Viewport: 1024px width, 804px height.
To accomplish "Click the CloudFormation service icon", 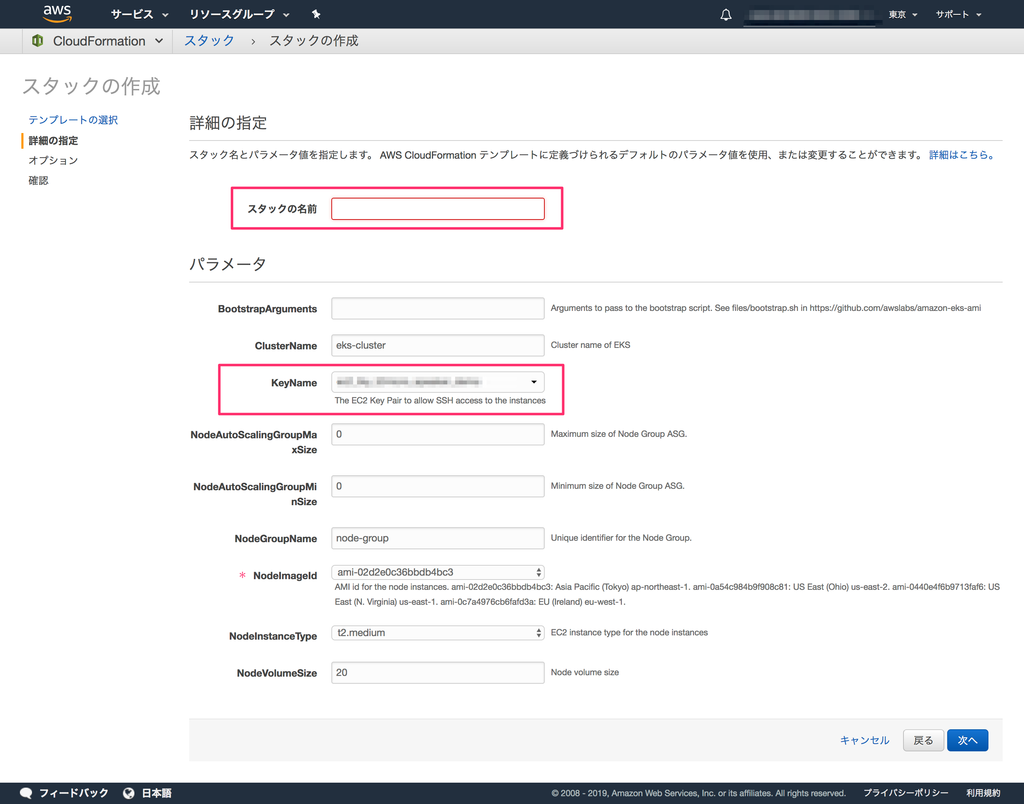I will click(37, 40).
